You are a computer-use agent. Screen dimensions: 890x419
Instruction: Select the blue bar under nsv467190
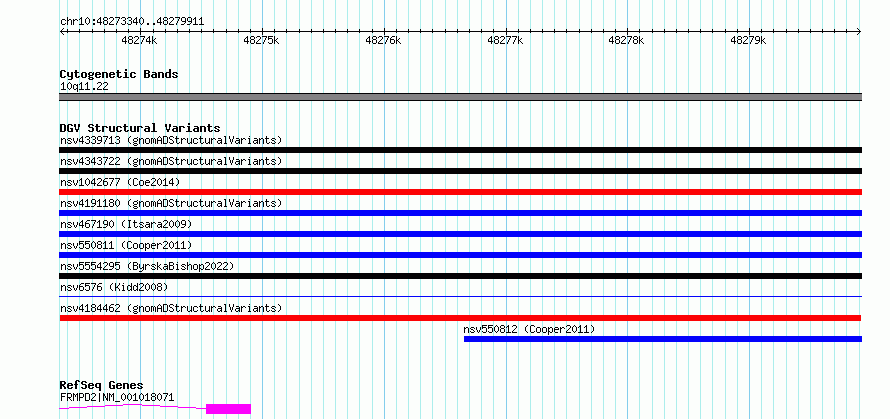460,234
